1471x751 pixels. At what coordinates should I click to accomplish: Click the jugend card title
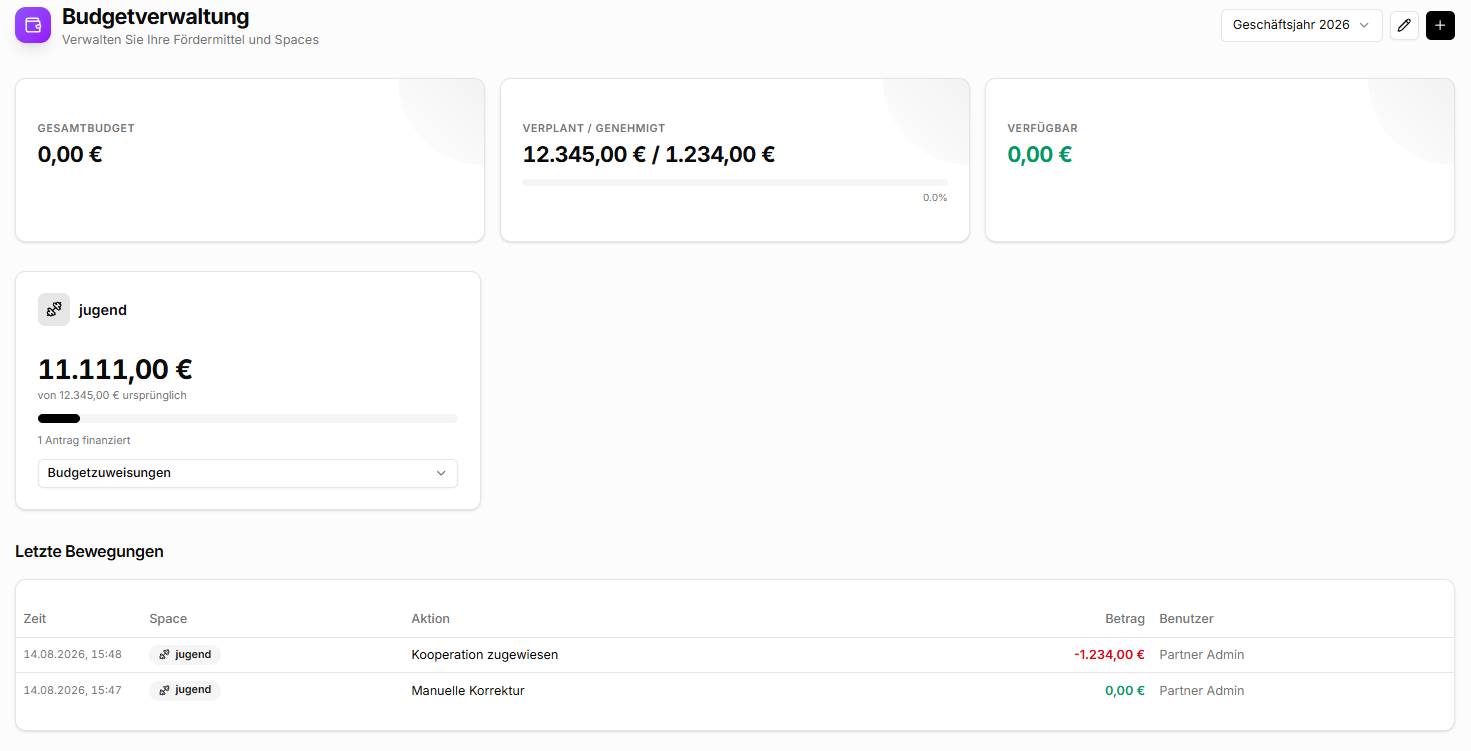click(x=103, y=310)
